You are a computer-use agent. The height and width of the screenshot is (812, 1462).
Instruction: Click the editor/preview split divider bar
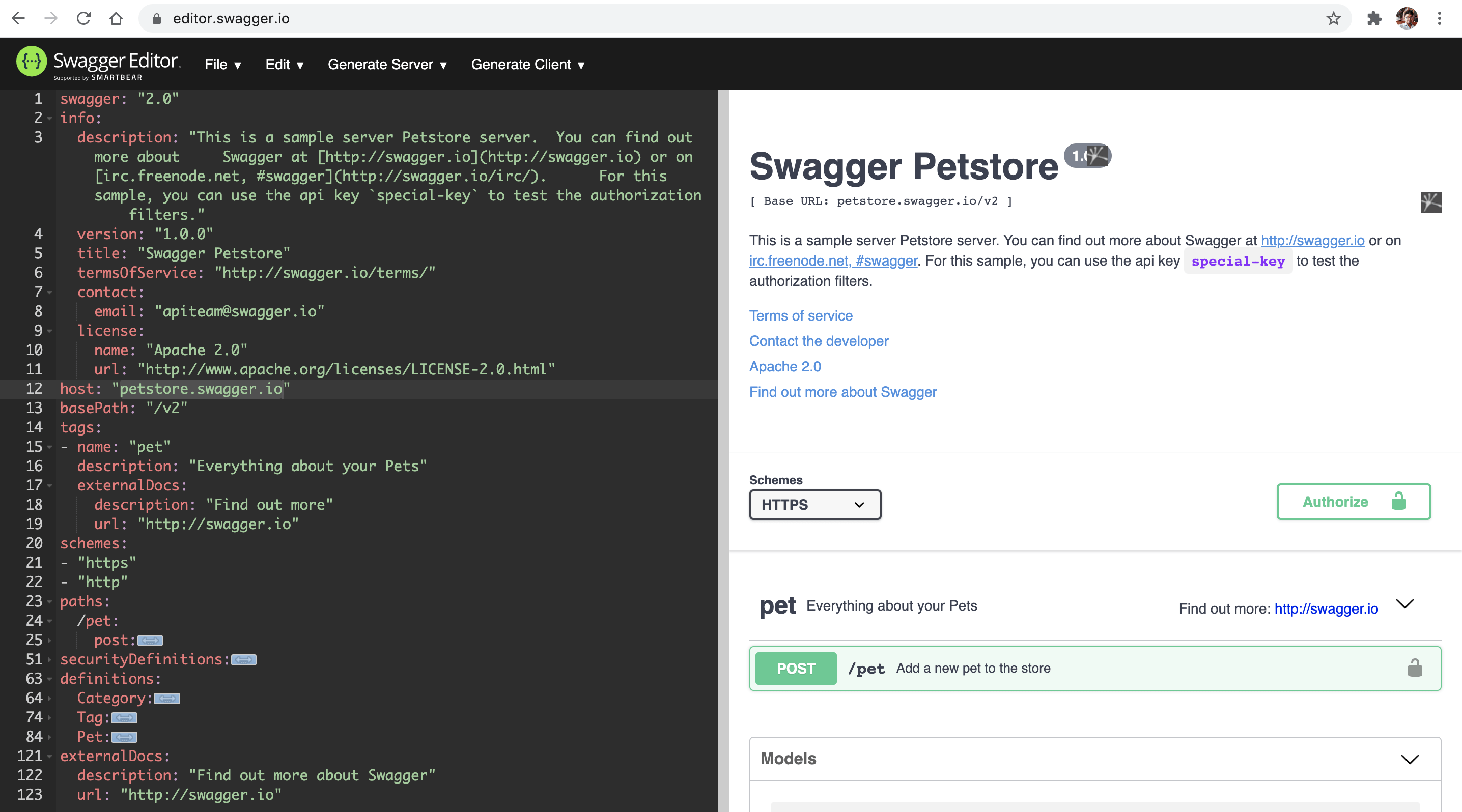point(723,451)
